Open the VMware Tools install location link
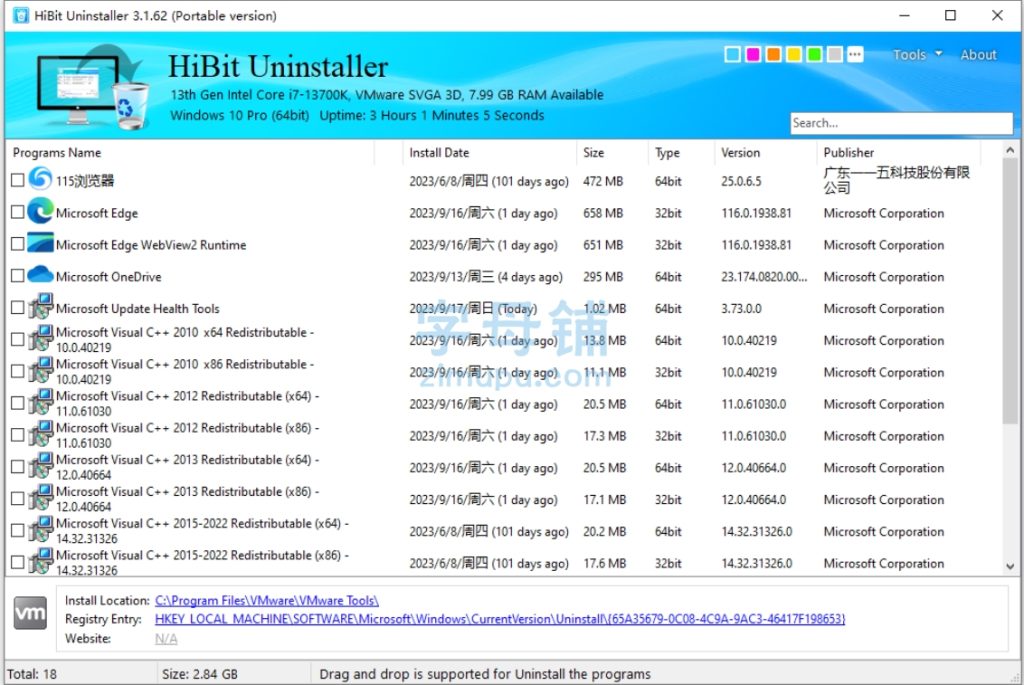1024x685 pixels. point(266,601)
